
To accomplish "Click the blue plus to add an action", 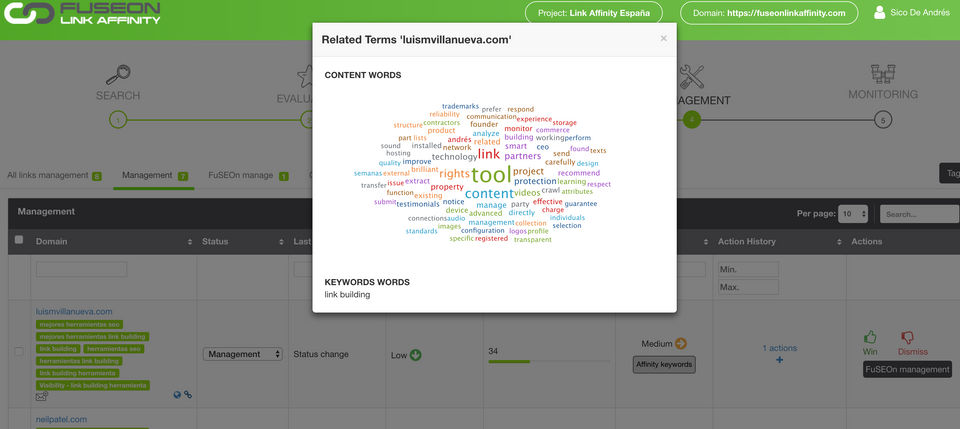I will [779, 360].
